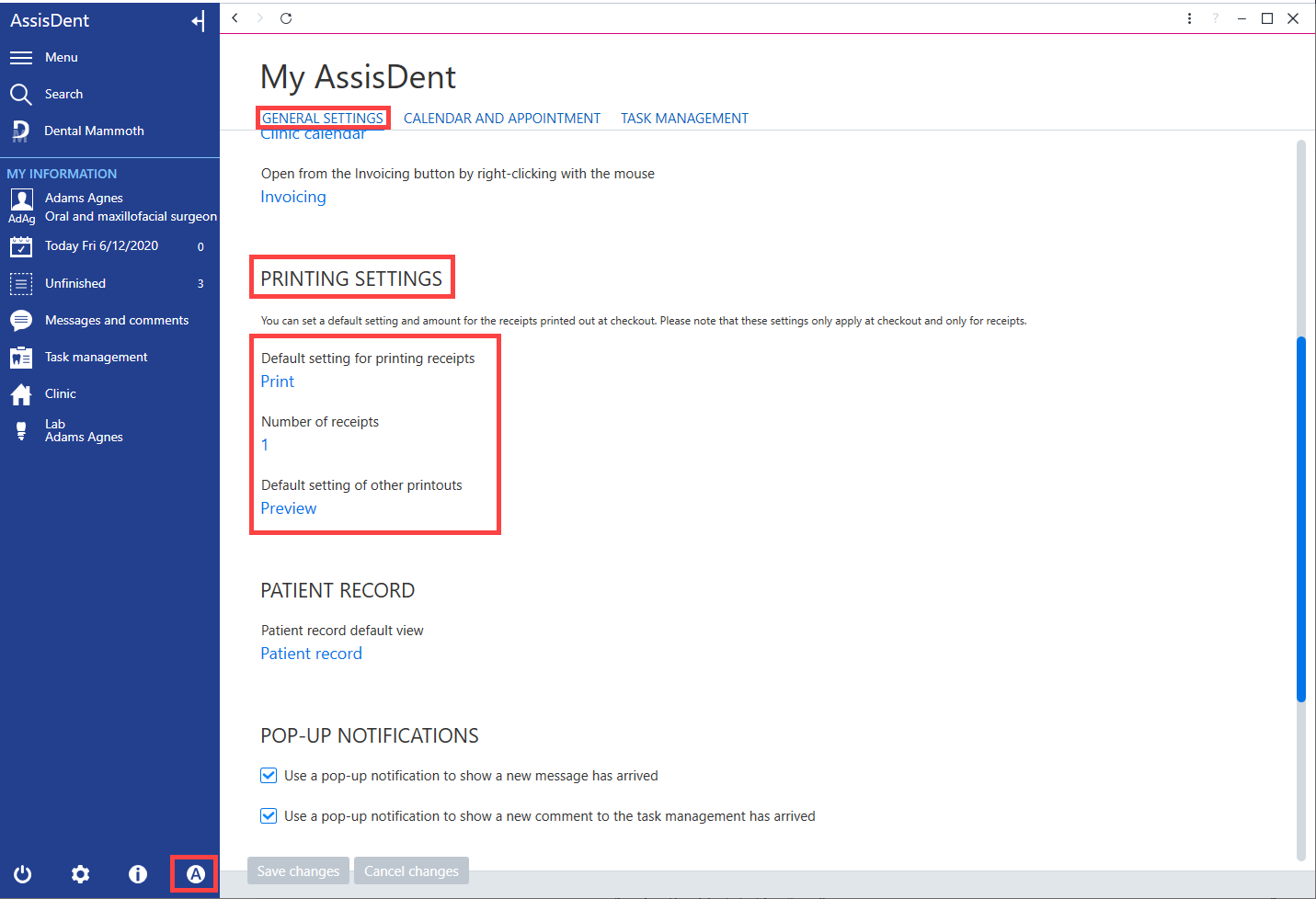1316x899 pixels.
Task: Go forward with the forward arrow
Action: click(x=260, y=18)
